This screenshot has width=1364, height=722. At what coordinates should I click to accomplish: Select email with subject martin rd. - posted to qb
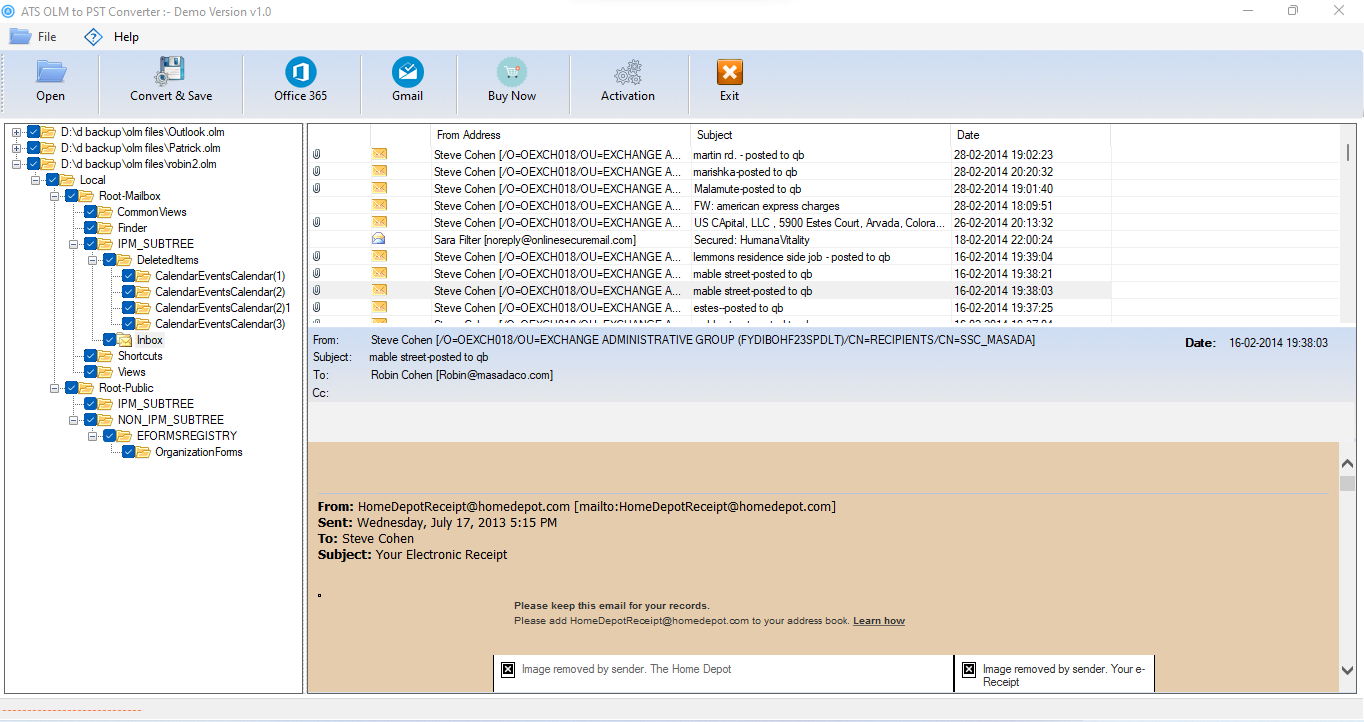tap(749, 155)
